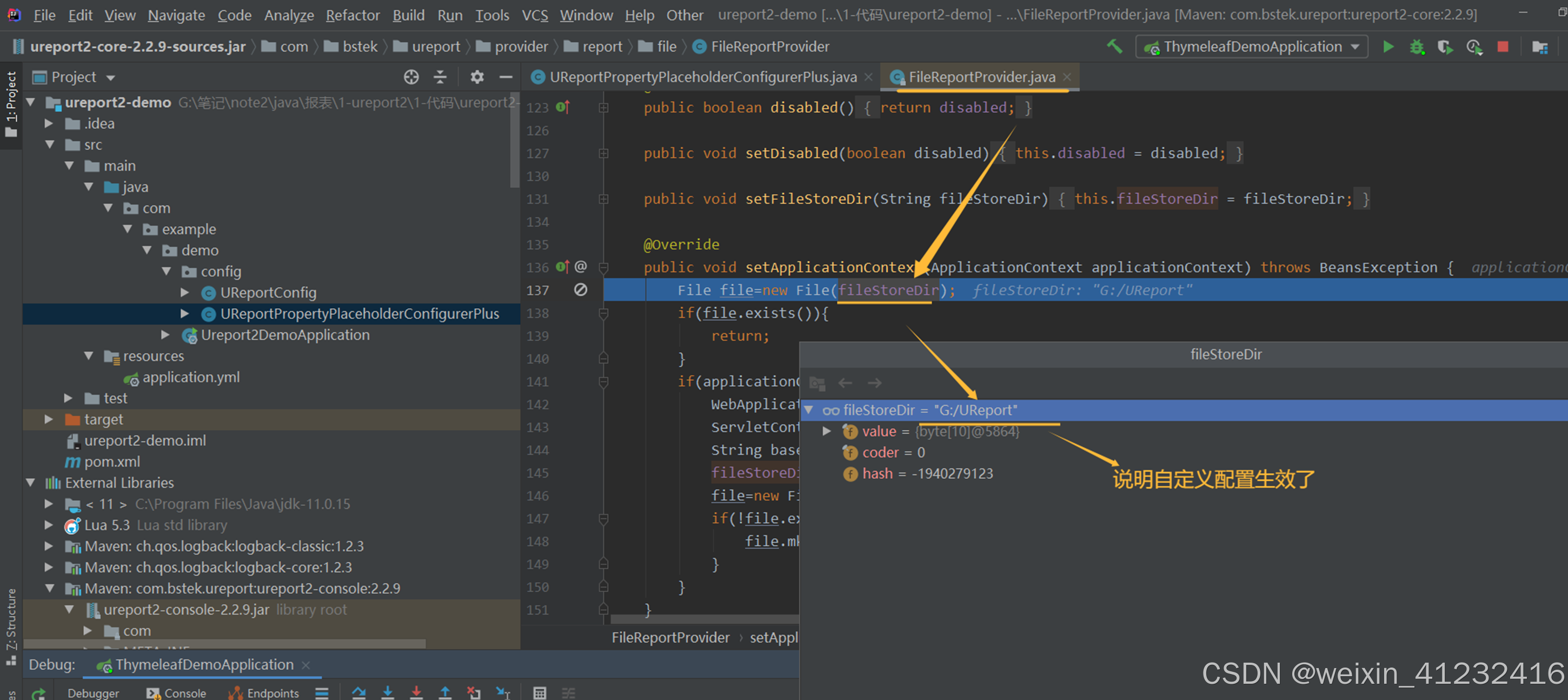Select application.yml in the project tree
This screenshot has height=700, width=1568.
point(190,377)
